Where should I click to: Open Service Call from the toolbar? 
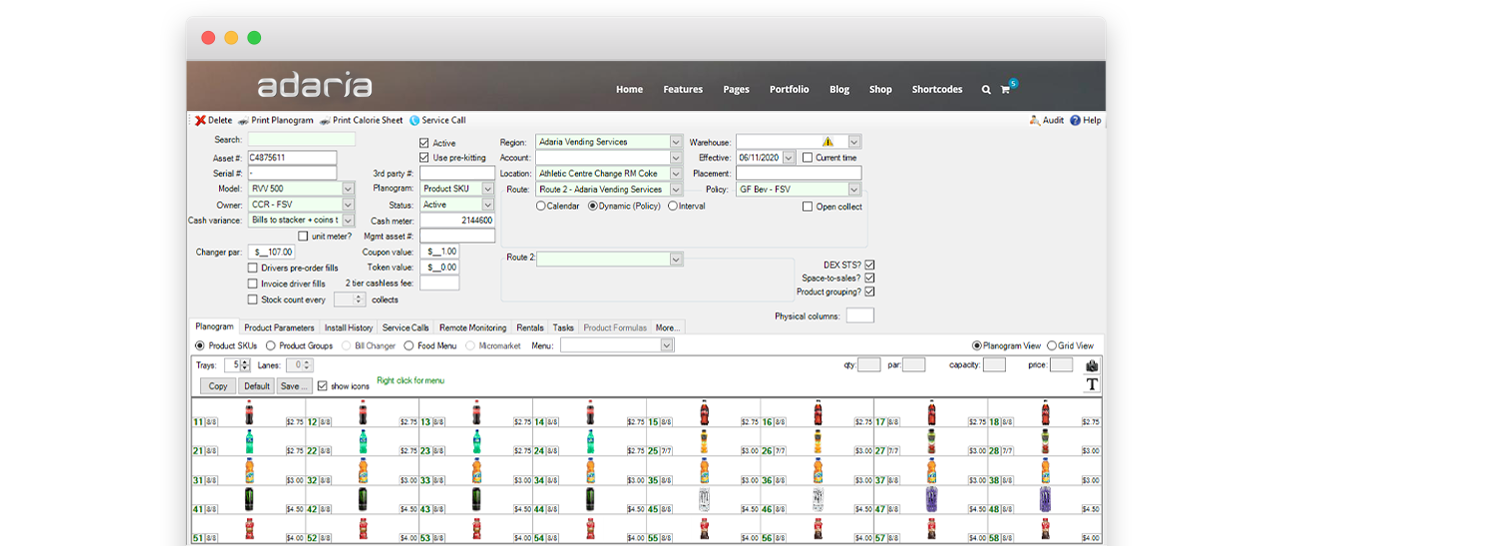(x=414, y=120)
